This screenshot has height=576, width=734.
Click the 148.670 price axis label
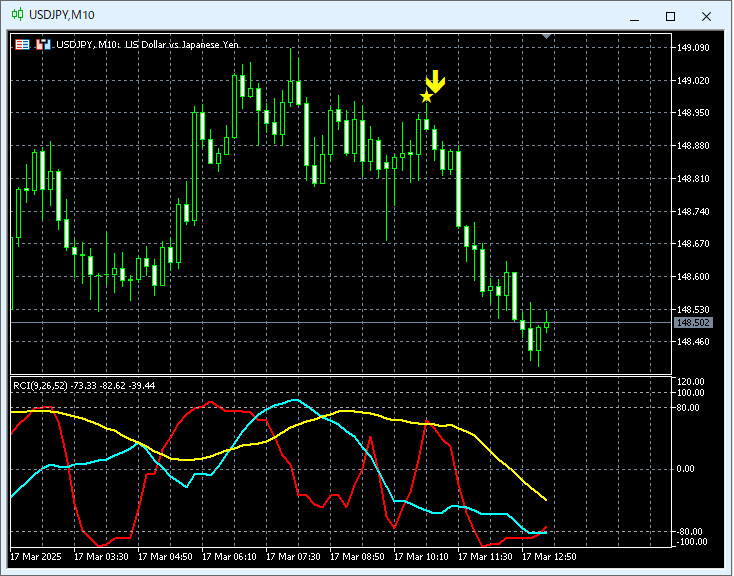(x=693, y=244)
